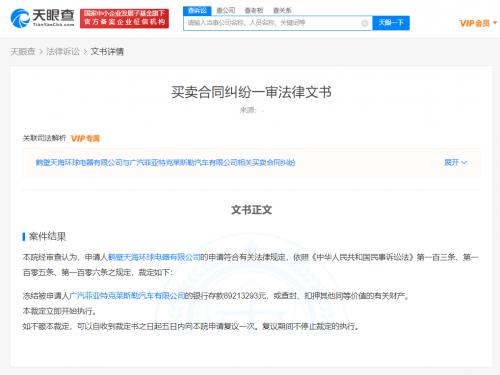Viewport: 500px width, 375px height.
Task: Click the 文书正文 heading
Action: [251, 210]
